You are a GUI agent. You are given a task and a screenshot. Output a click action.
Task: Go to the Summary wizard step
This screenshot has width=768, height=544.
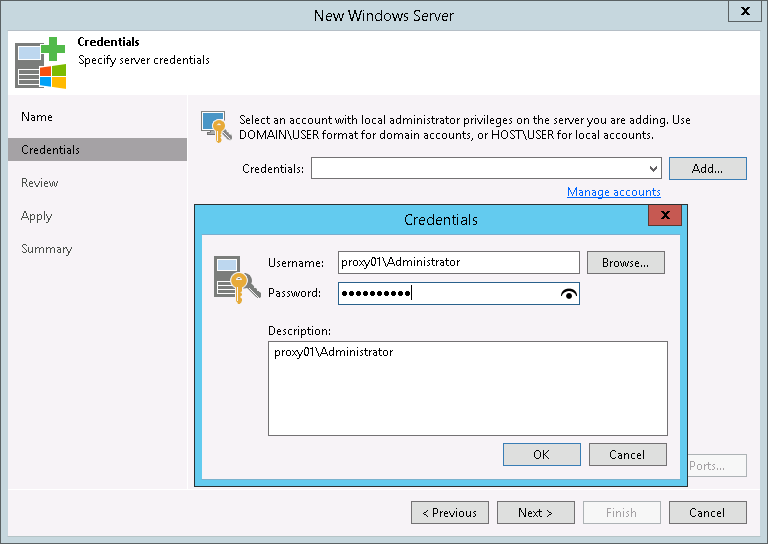pos(47,249)
